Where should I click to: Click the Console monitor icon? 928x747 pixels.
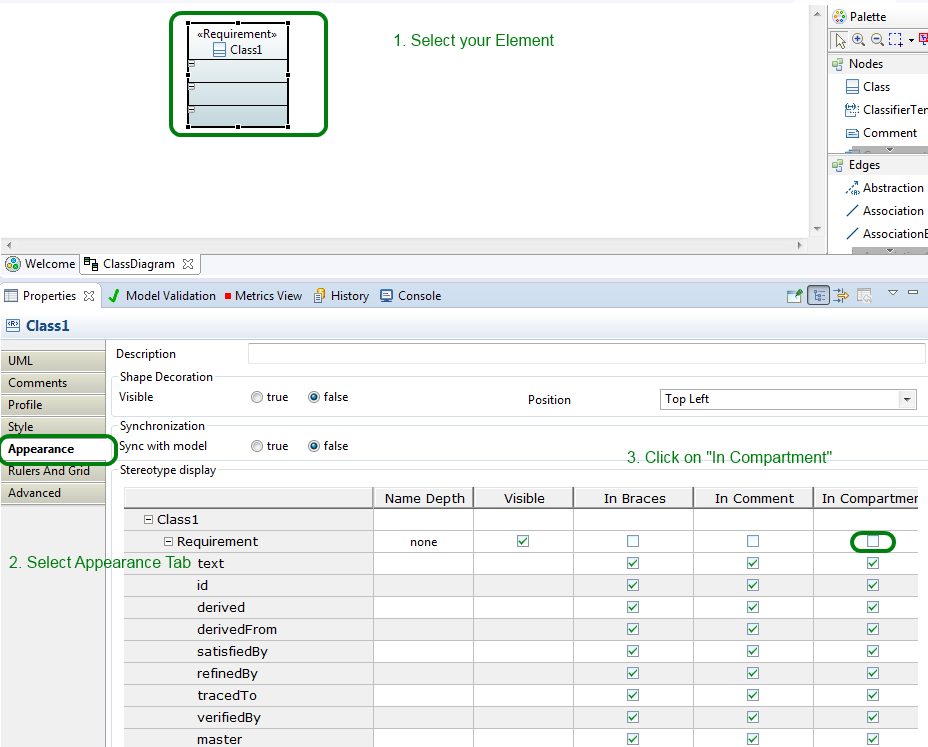386,295
